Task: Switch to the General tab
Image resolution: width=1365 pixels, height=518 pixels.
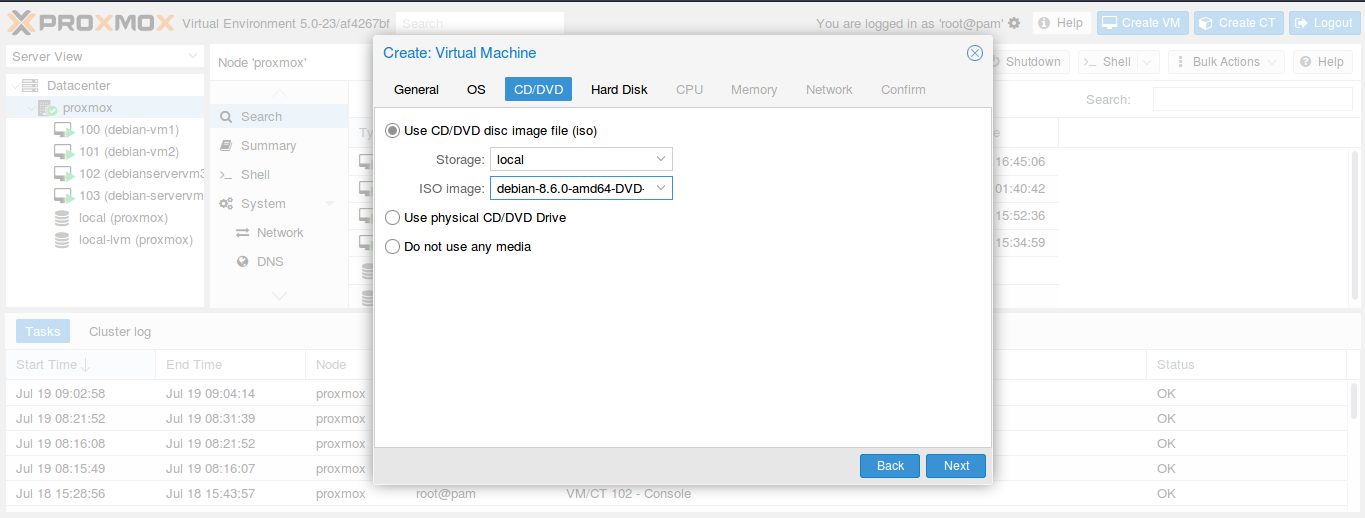Action: pos(416,89)
